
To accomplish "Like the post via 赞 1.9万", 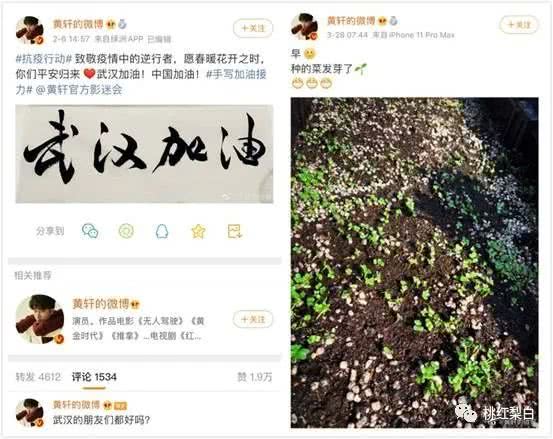I will 255,377.
